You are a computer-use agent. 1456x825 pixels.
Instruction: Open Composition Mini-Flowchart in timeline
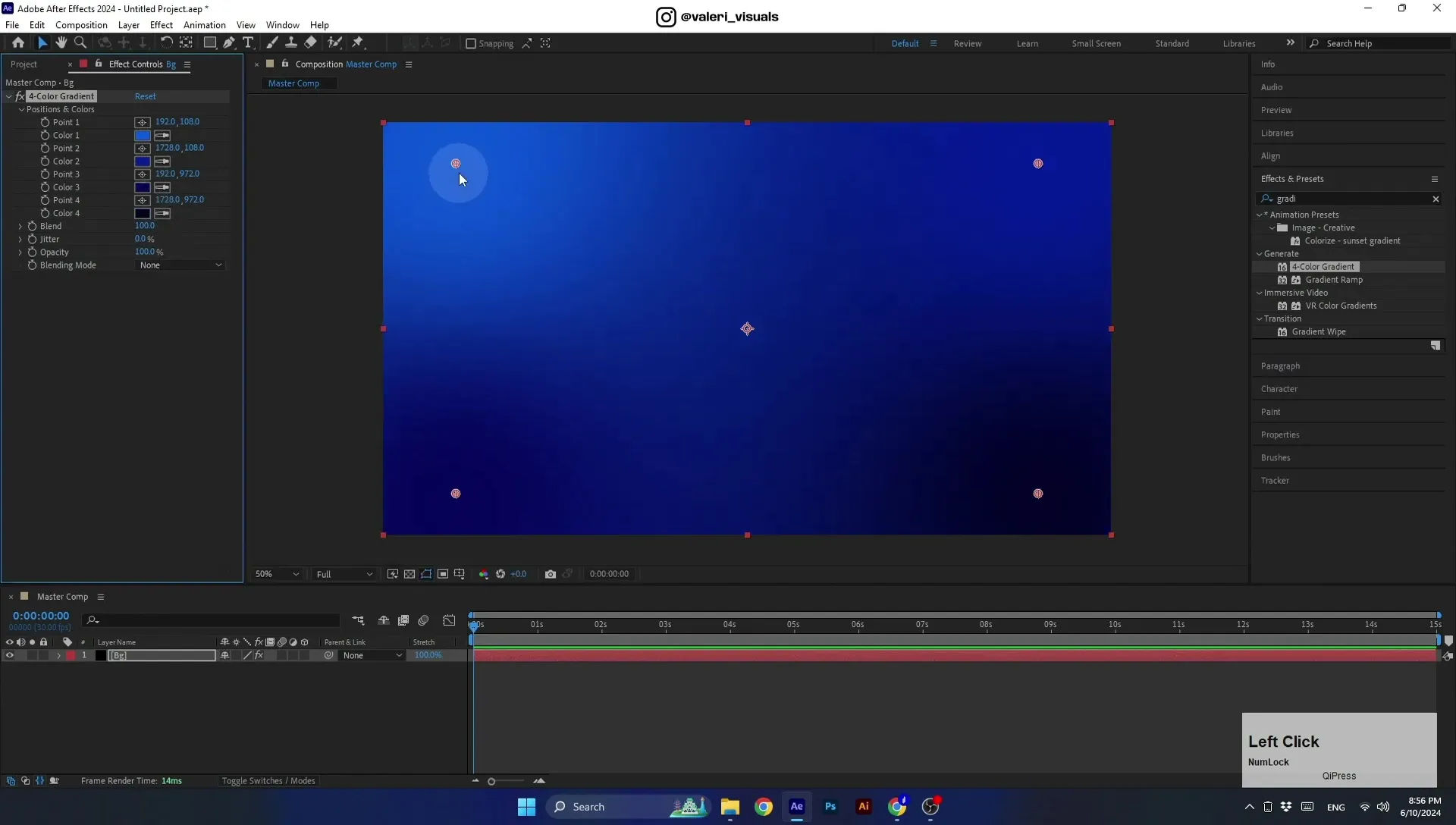click(358, 620)
